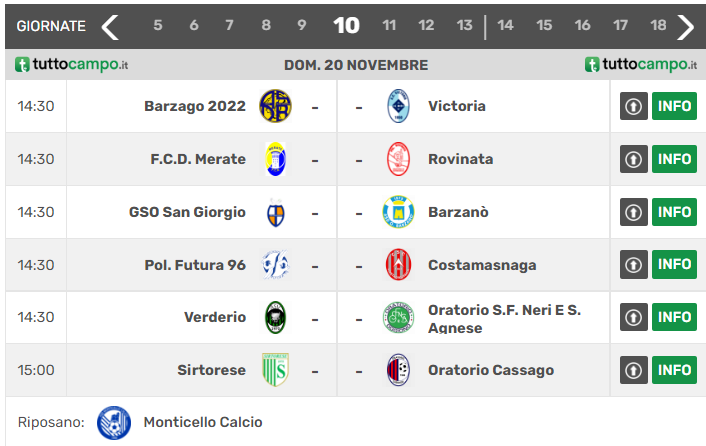Click the Costamasnaga team crest

pyautogui.click(x=398, y=265)
